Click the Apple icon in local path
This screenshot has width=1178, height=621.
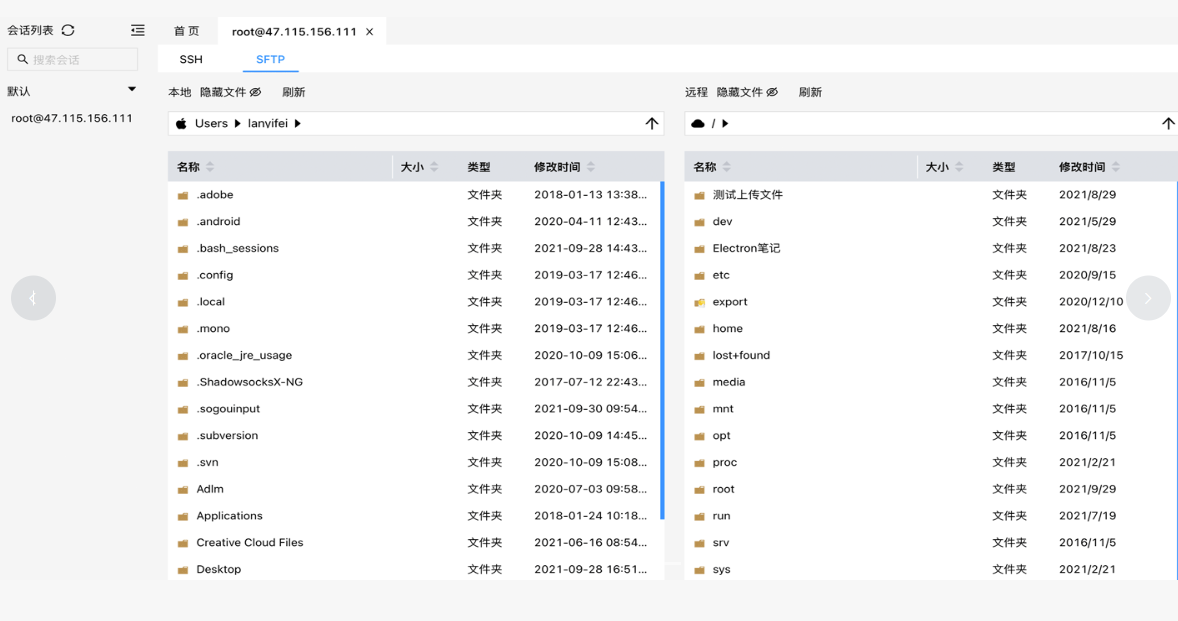coord(181,124)
